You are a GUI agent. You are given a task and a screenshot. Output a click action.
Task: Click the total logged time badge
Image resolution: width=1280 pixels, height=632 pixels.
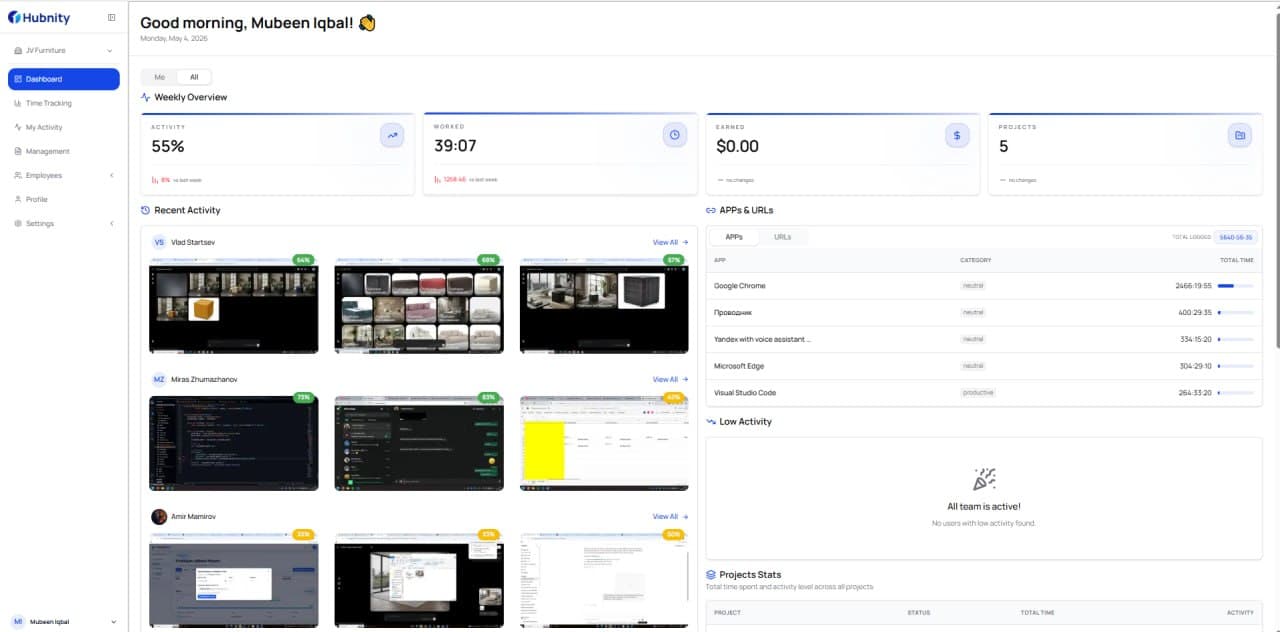[1236, 237]
